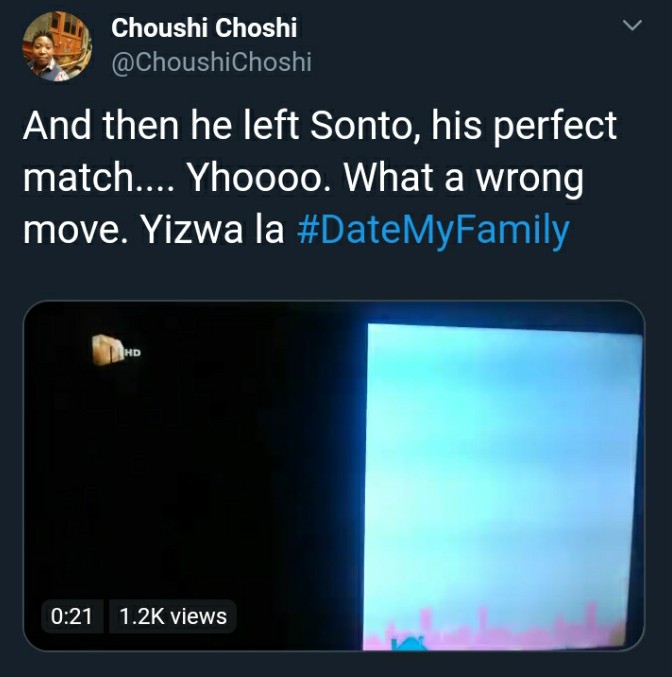Tap the phrase Yizwa la

click(213, 230)
